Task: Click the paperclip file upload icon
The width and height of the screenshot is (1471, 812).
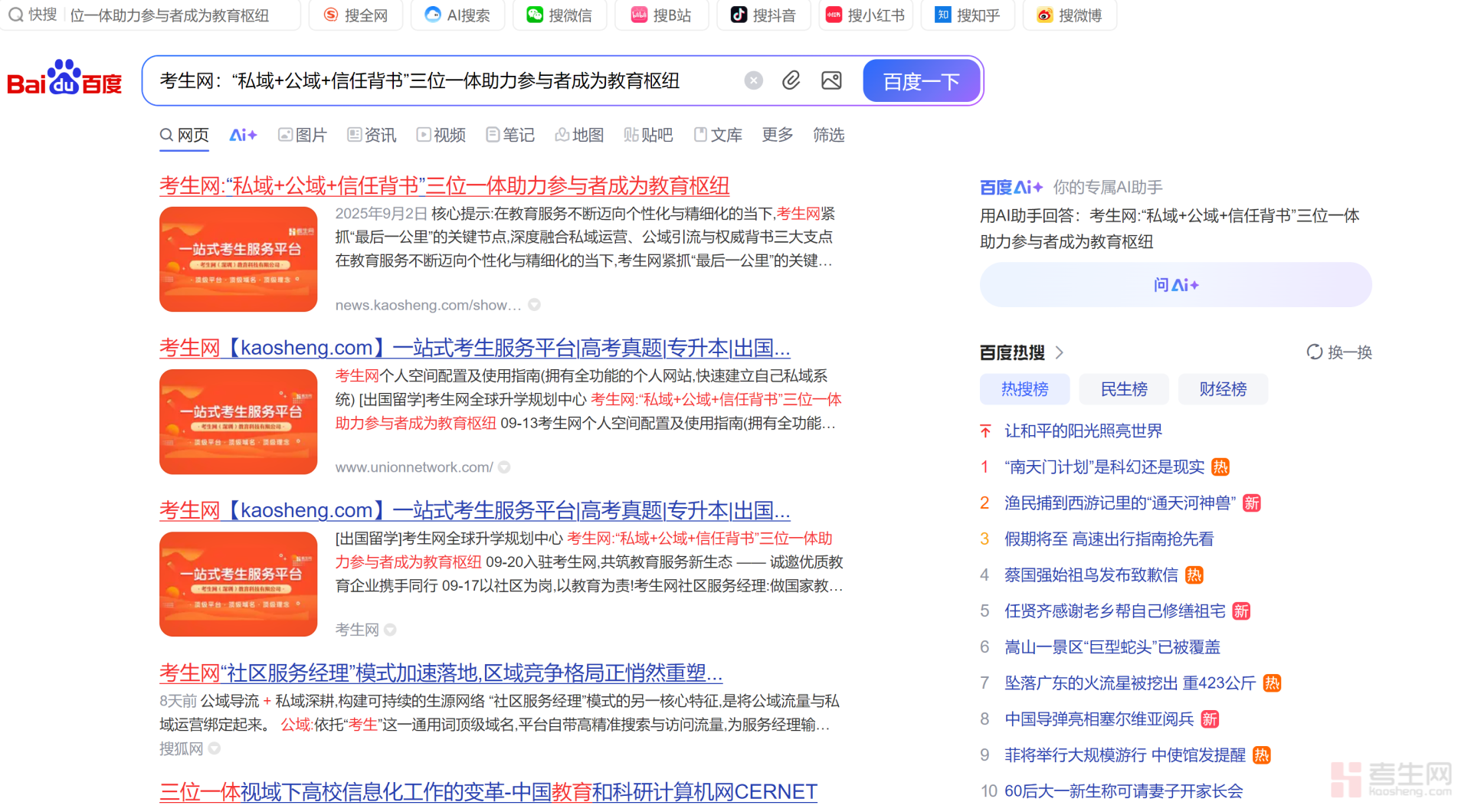Action: pos(791,80)
